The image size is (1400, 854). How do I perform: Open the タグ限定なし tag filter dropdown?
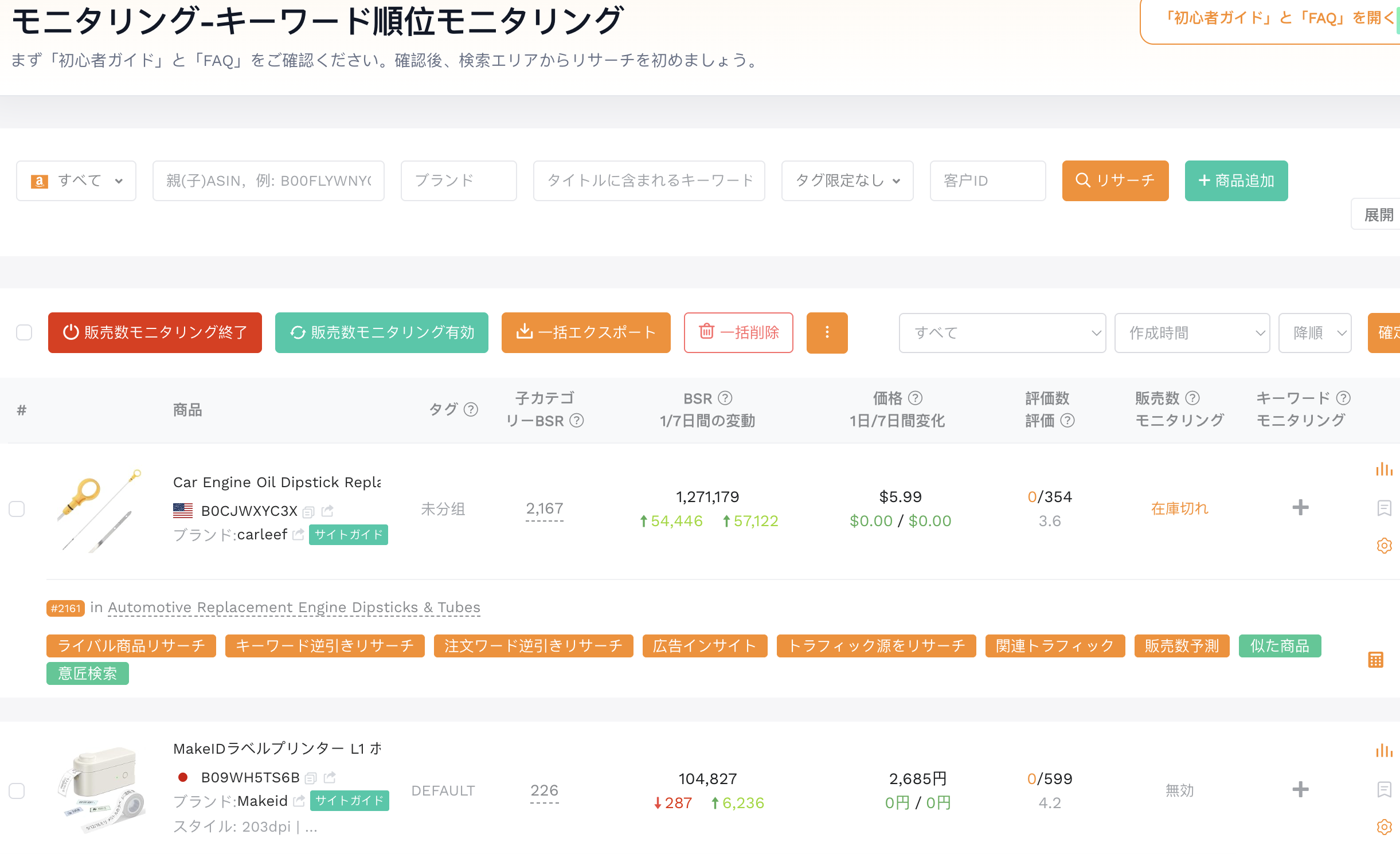[x=847, y=181]
